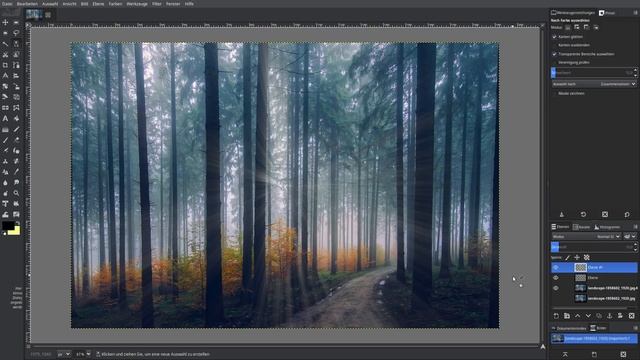Viewport: 640px width, 360px height.
Task: Lock position and size of layer
Action: (x=577, y=258)
